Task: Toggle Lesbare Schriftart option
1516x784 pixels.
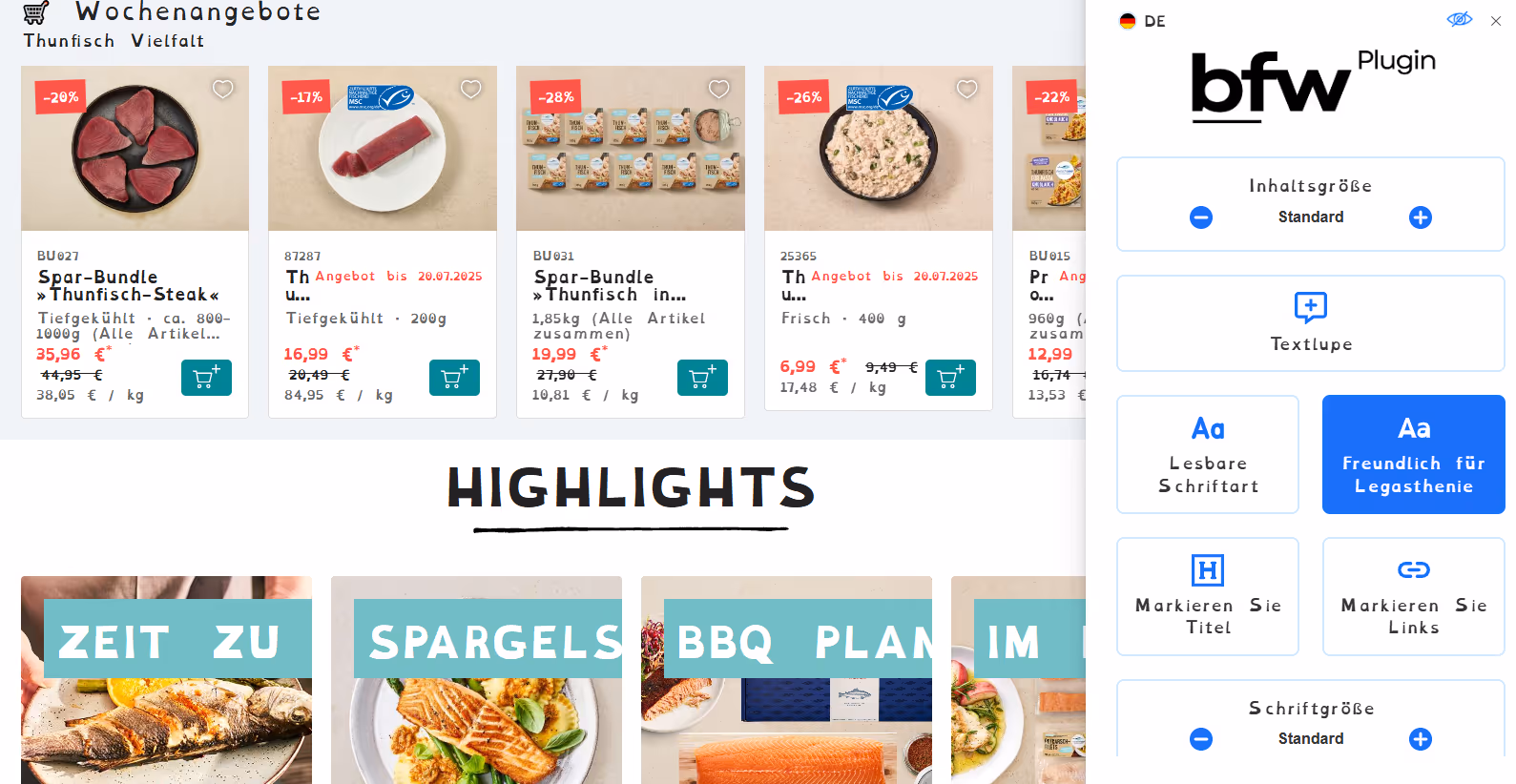Action: point(1208,455)
